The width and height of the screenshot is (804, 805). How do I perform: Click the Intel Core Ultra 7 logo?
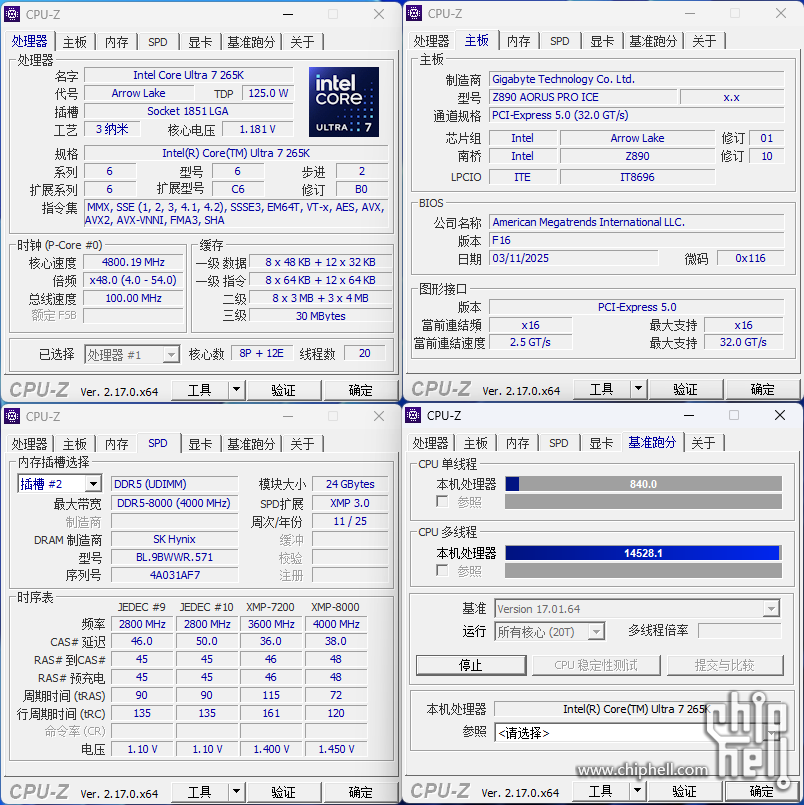coord(343,102)
